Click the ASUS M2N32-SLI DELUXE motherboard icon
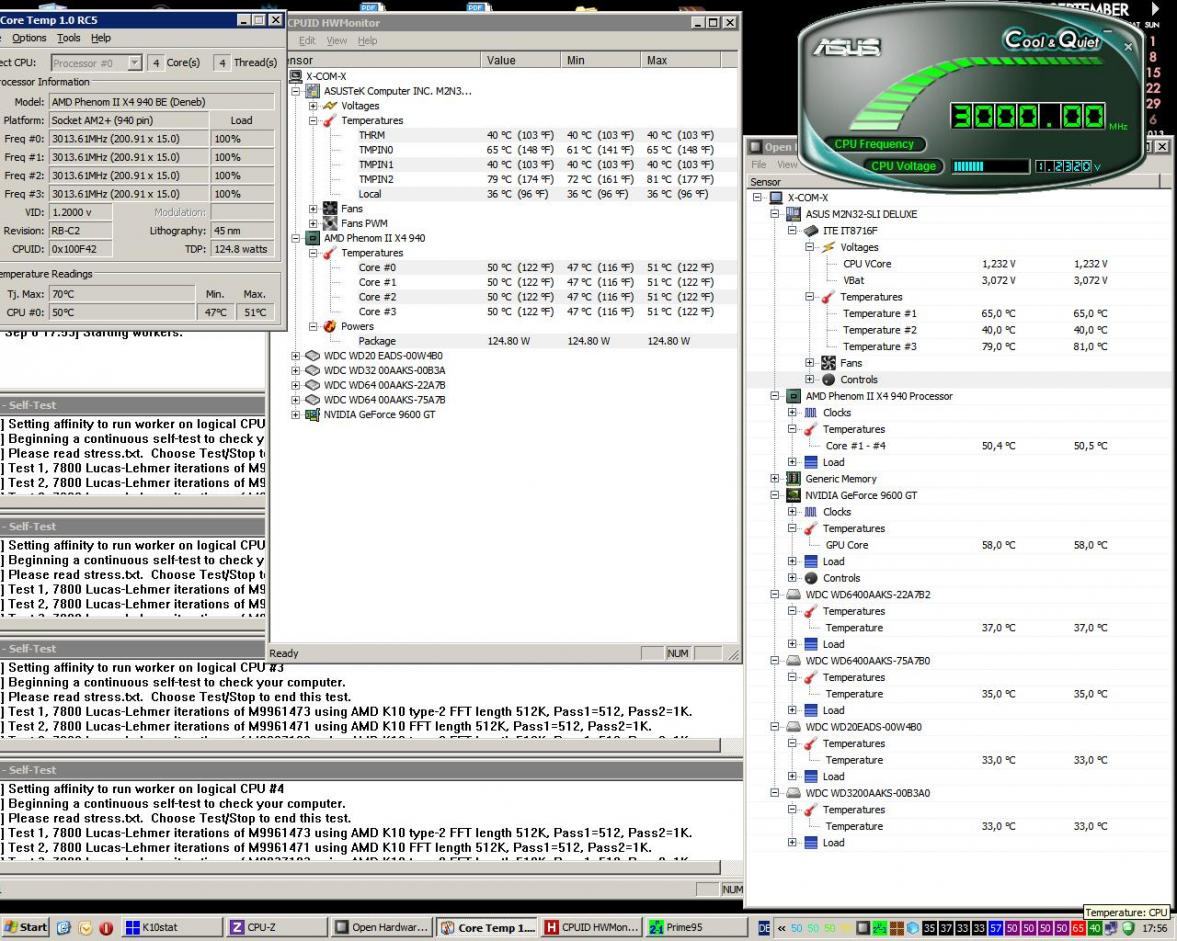Image resolution: width=1177 pixels, height=941 pixels. (793, 214)
